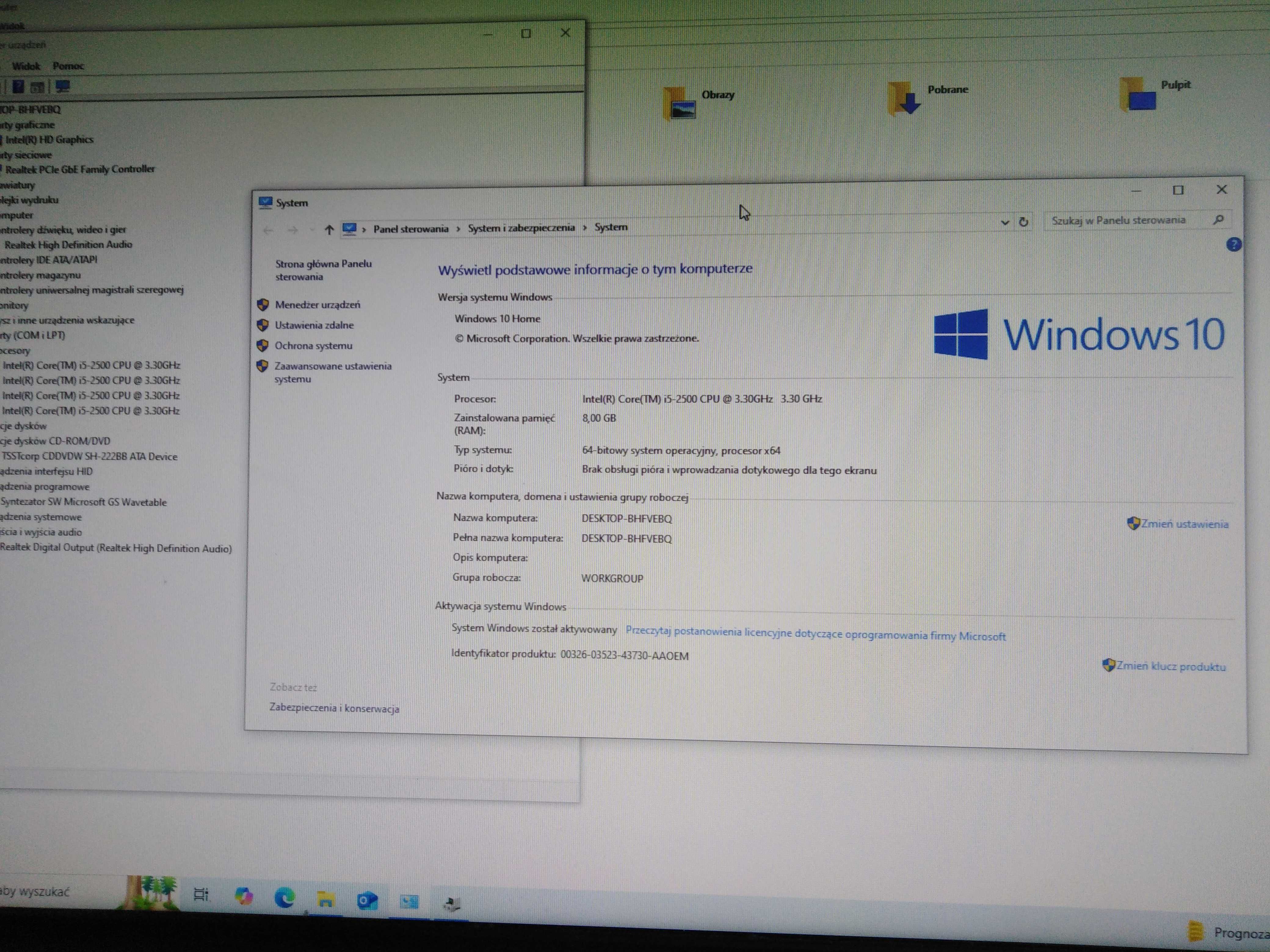Expand breadcrumb arrow before Panel sterowania
Screen dimensions: 1270x952
pos(364,229)
